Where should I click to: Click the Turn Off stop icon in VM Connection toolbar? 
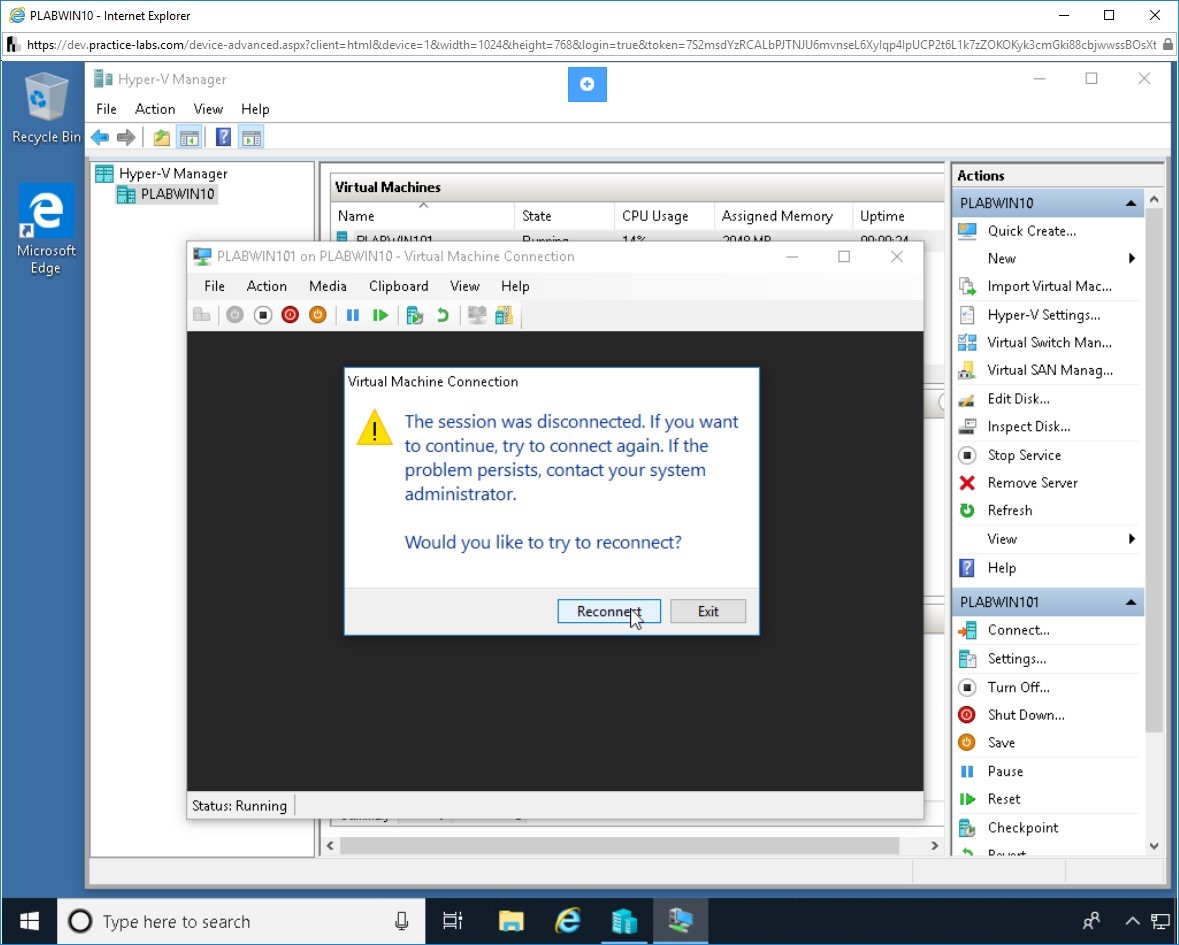[262, 315]
